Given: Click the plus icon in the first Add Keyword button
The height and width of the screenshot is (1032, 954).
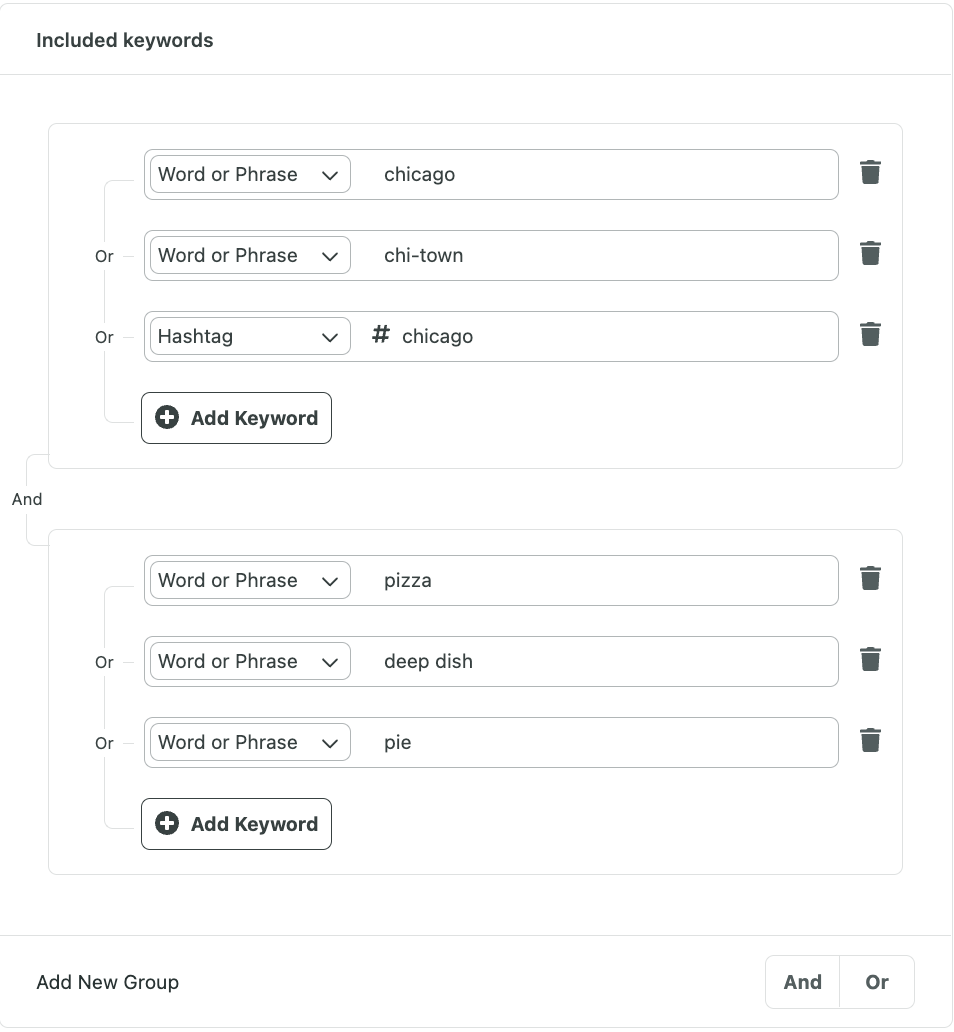Looking at the screenshot, I should tap(167, 417).
